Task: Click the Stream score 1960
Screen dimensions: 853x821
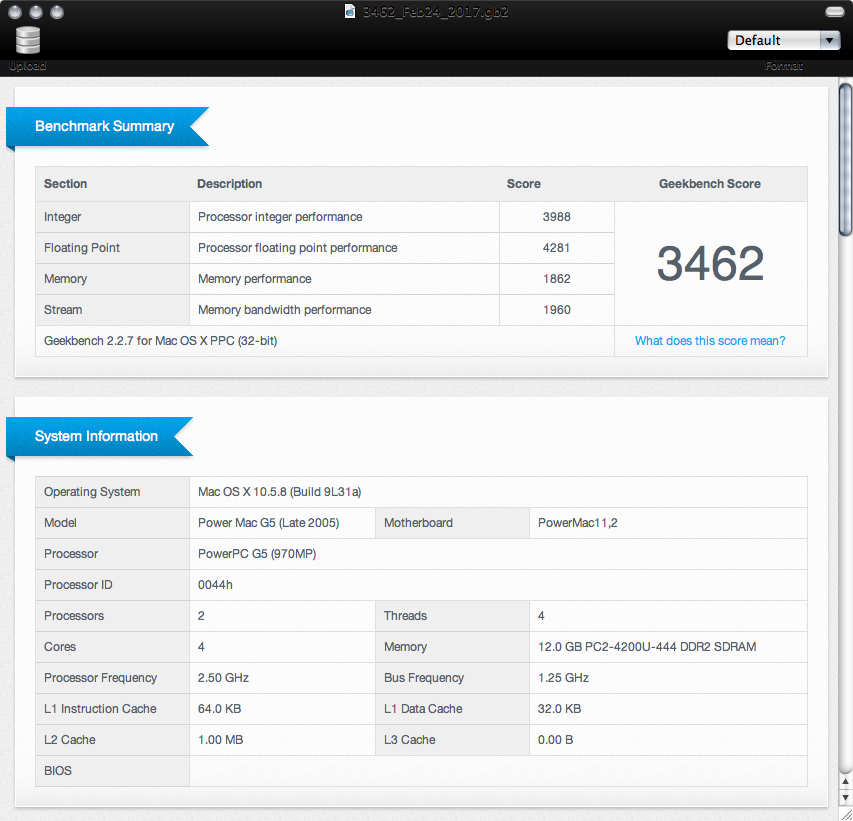Action: coord(557,310)
